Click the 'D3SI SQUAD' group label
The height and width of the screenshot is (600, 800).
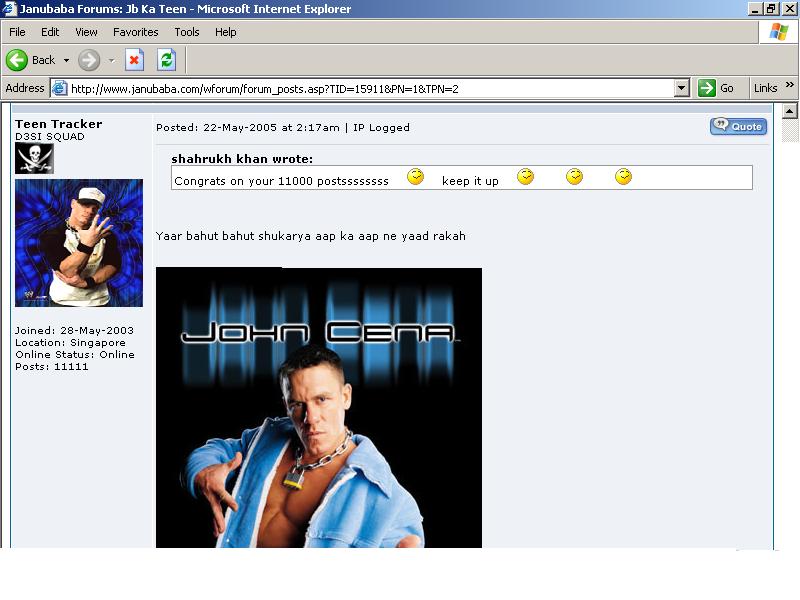pyautogui.click(x=50, y=137)
